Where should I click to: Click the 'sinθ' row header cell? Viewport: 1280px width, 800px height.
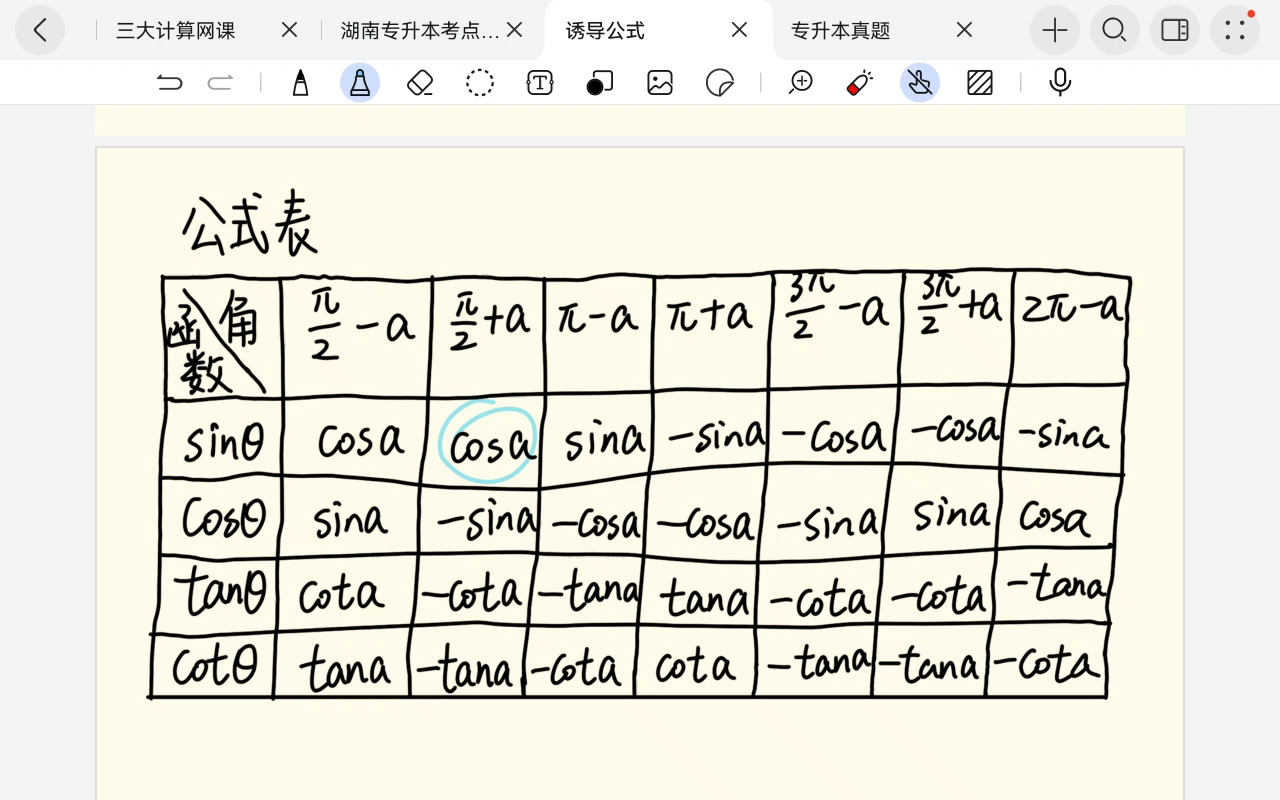[x=223, y=439]
